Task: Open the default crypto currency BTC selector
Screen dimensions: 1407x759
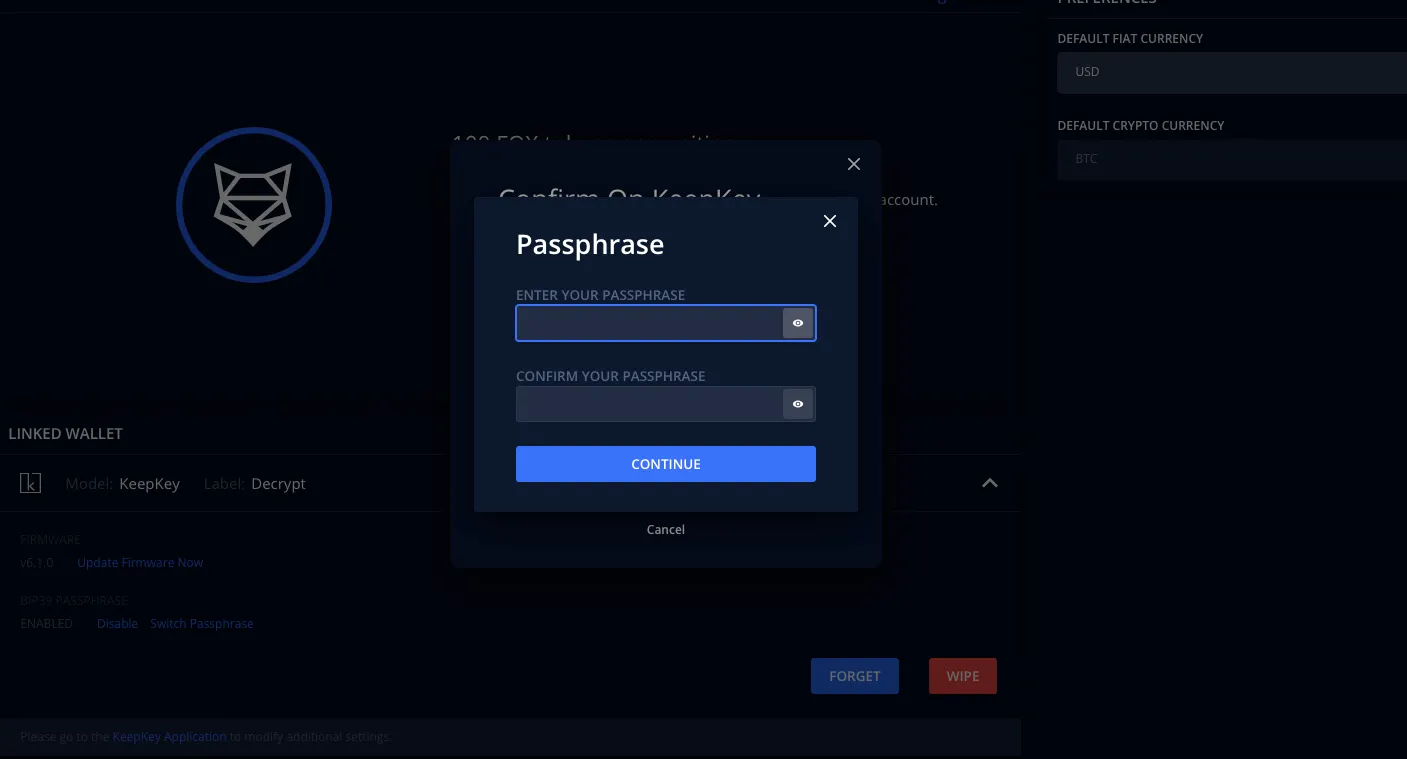Action: pos(1230,159)
